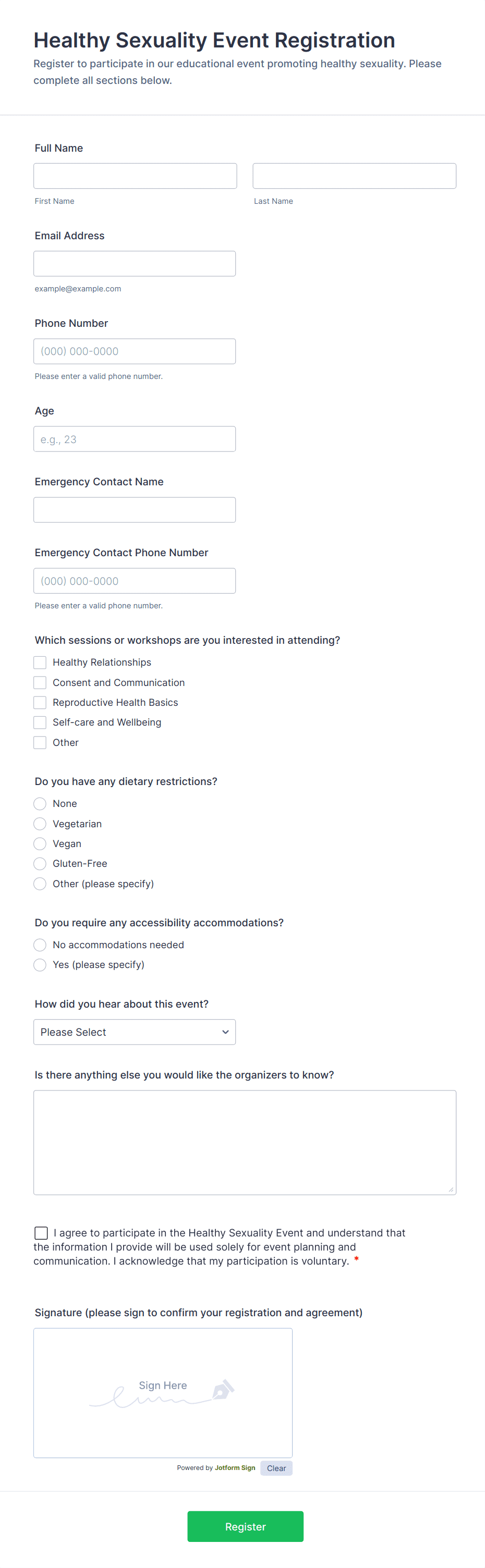
Task: Select Vegan as dietary restriction
Action: 40,843
